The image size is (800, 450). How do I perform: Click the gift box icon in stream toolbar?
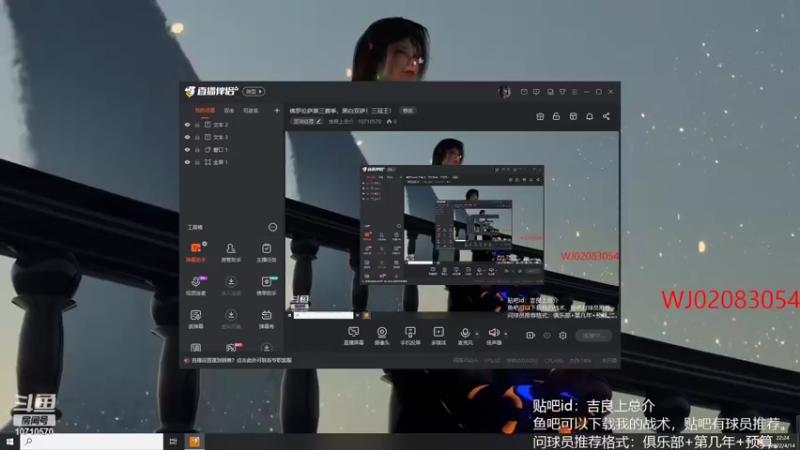coord(540,116)
